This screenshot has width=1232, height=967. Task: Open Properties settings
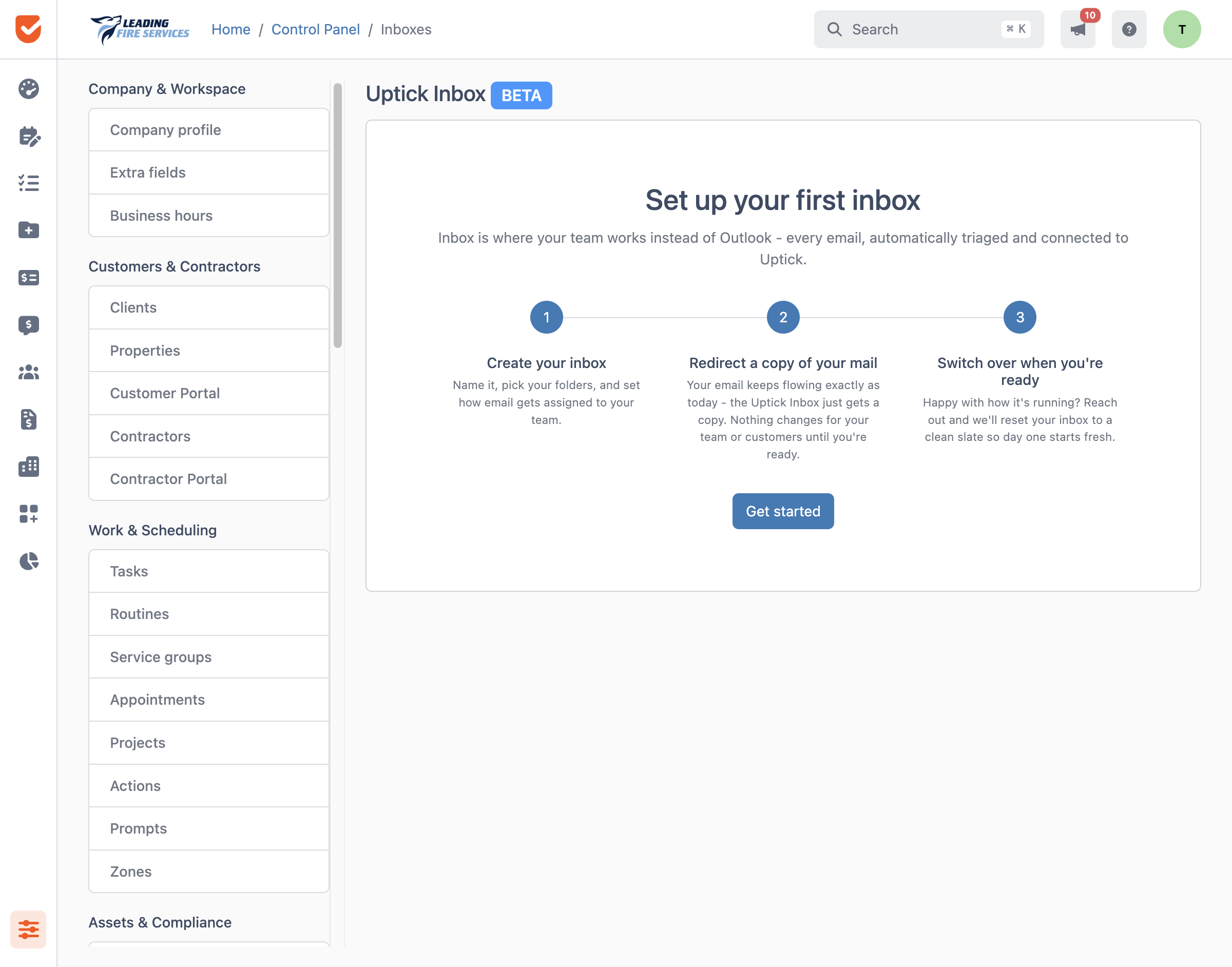(209, 351)
